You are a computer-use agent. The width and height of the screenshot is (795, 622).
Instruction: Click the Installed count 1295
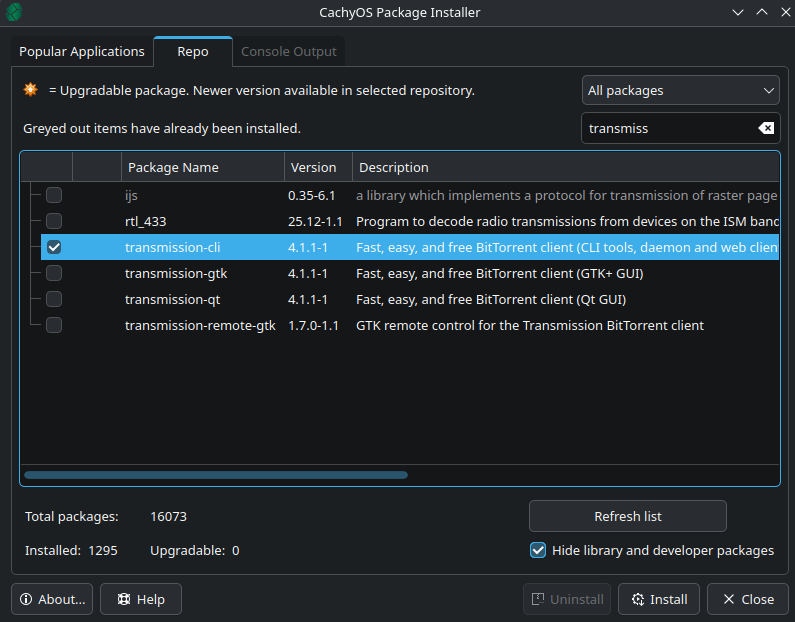coord(103,551)
